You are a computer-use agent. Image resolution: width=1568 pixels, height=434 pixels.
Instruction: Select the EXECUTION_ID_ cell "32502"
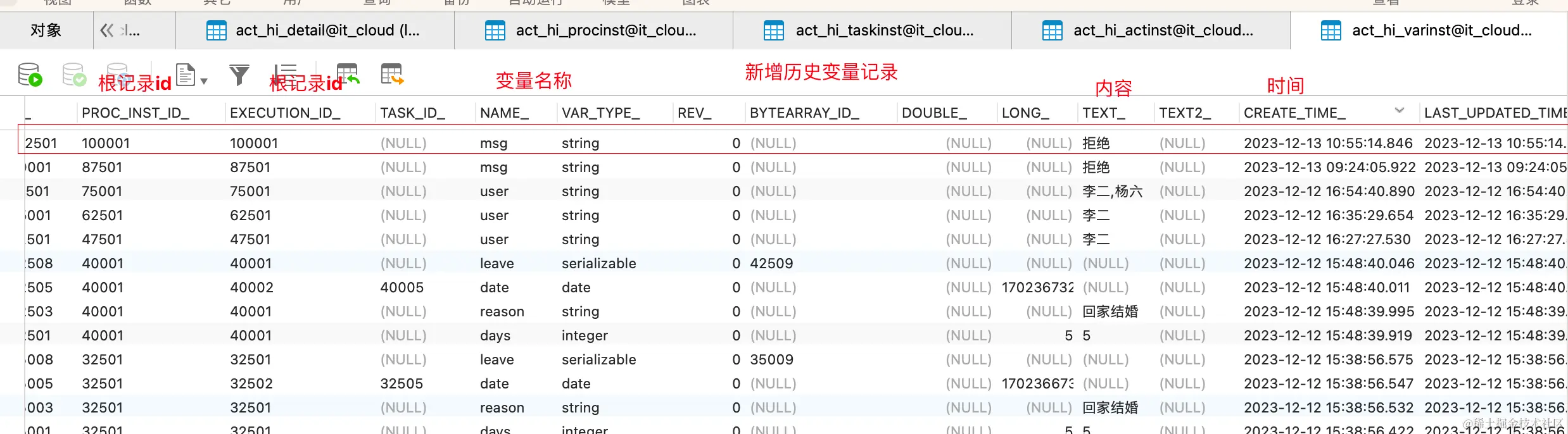[x=251, y=384]
